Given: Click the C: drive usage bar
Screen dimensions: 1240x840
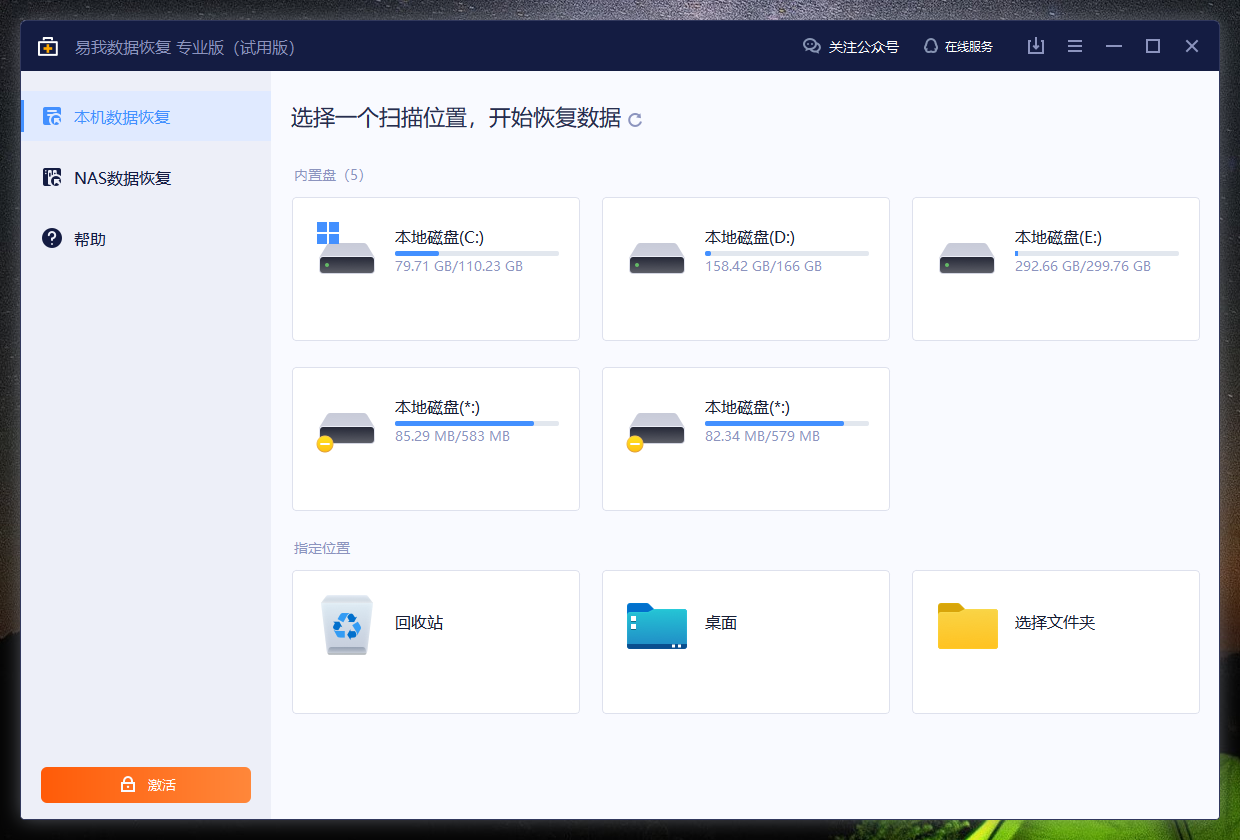Looking at the screenshot, I should 477,254.
